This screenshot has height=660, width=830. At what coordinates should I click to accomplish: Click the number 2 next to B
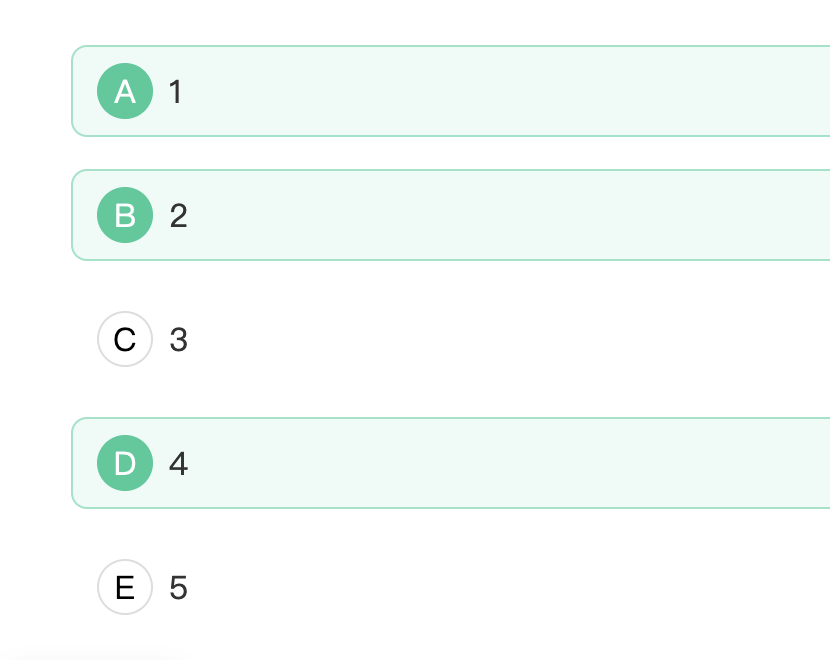[178, 215]
